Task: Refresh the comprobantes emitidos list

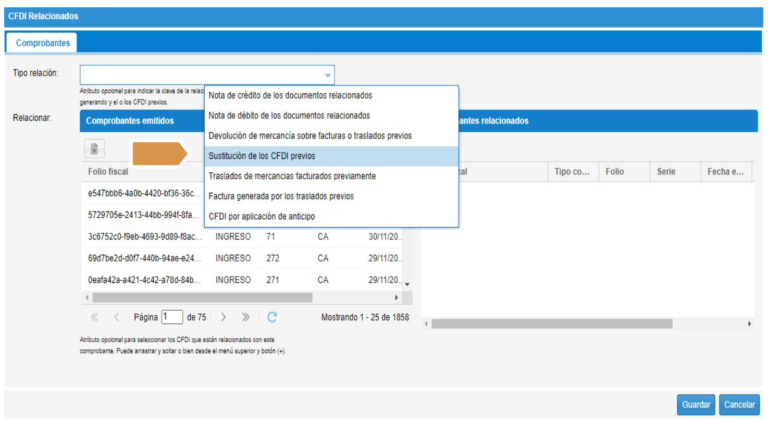Action: point(271,317)
